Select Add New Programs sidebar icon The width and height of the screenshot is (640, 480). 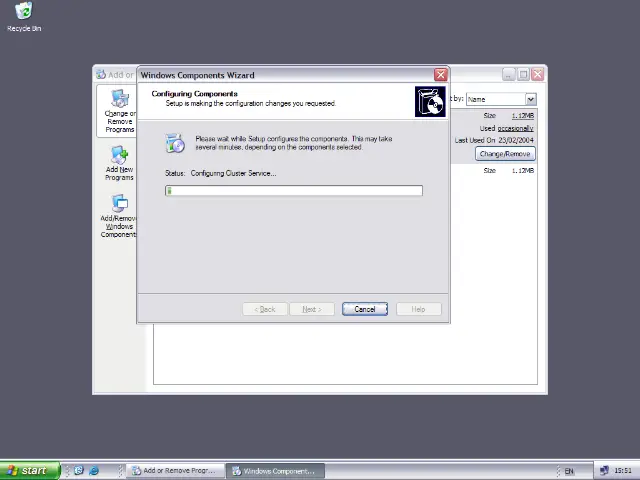[119, 163]
